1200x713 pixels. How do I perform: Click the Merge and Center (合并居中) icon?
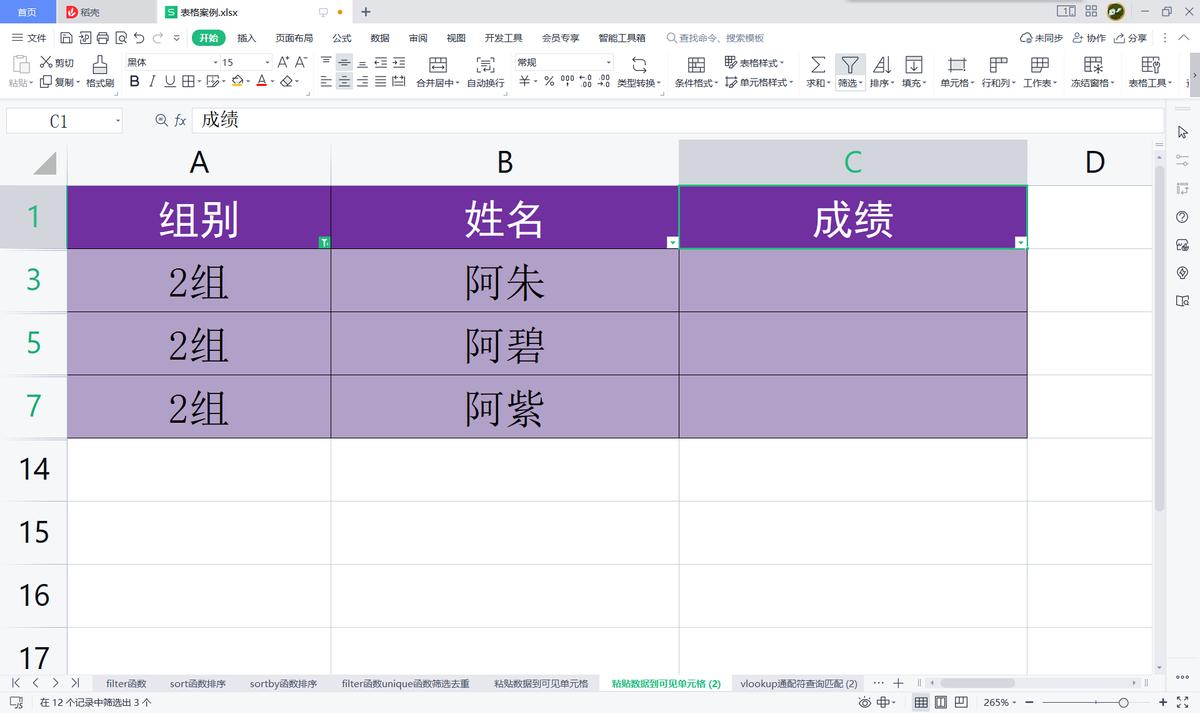click(x=437, y=68)
